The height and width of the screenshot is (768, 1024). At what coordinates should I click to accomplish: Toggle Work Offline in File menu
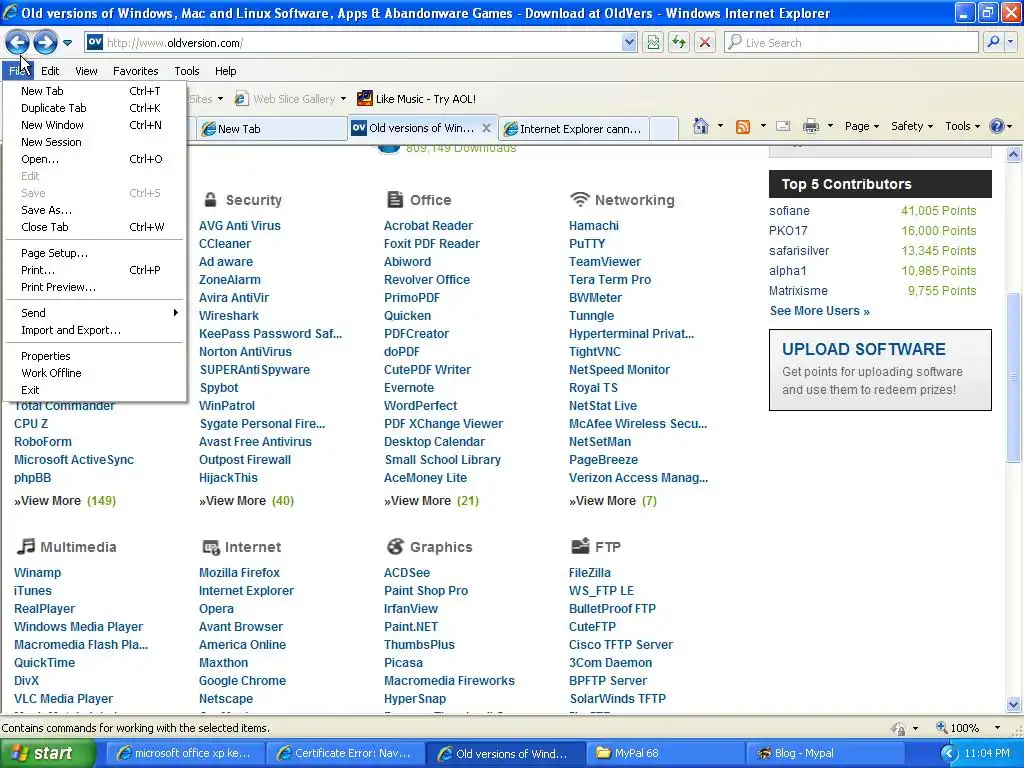(94, 374)
